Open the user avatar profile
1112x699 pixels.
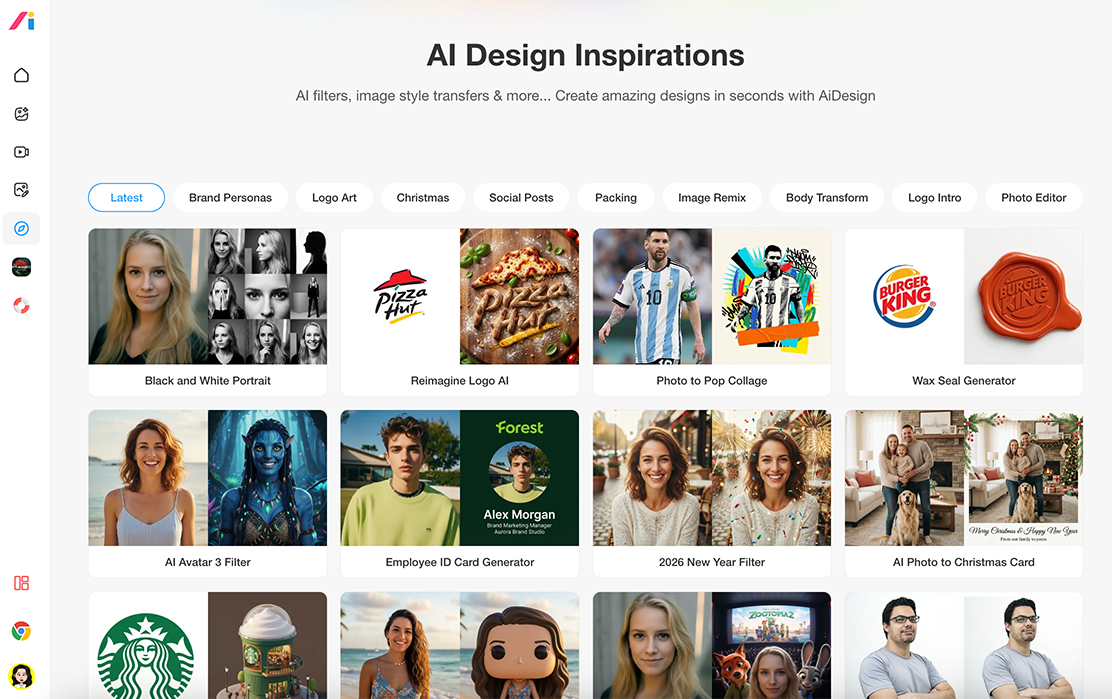[21, 676]
